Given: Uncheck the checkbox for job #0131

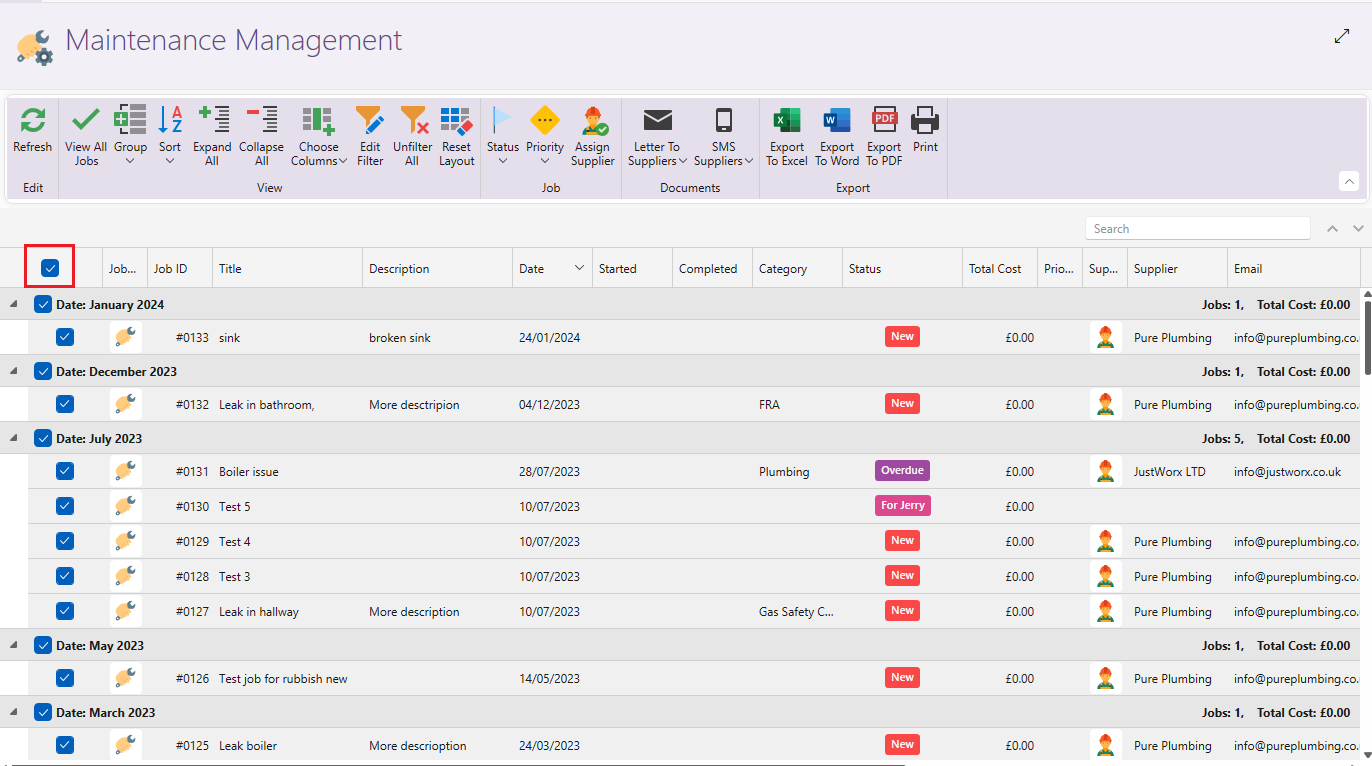Looking at the screenshot, I should coord(65,471).
